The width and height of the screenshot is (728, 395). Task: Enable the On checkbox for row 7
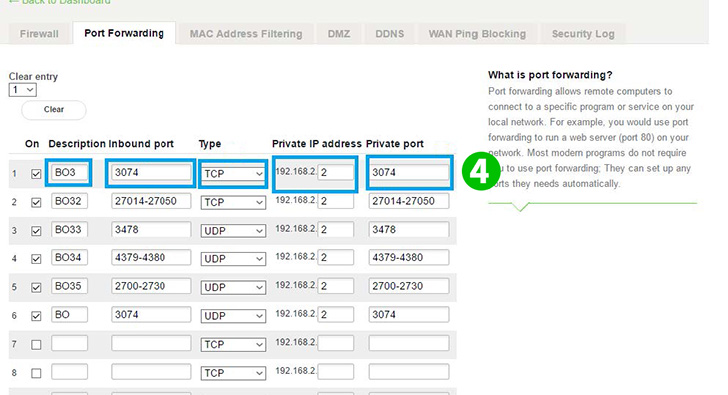[x=36, y=345]
